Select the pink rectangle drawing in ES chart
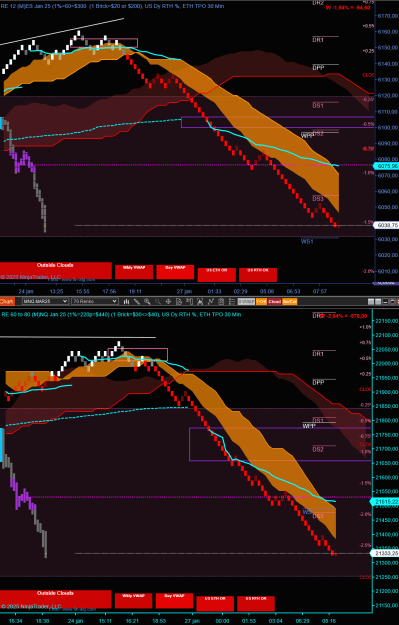This screenshot has height=625, width=399. click(104, 43)
